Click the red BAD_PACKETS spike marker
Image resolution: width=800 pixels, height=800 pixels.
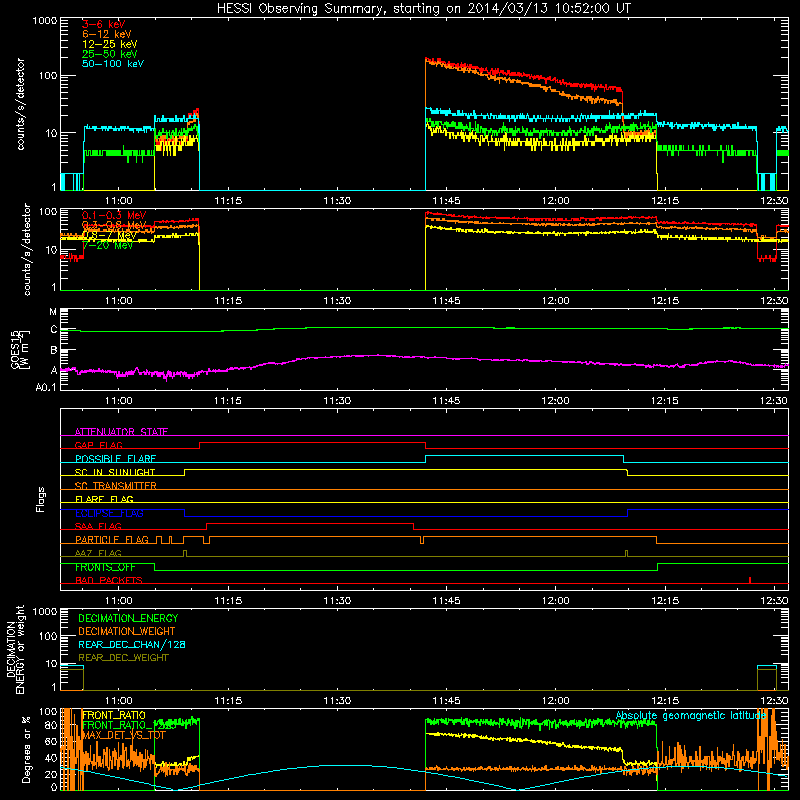[749, 580]
